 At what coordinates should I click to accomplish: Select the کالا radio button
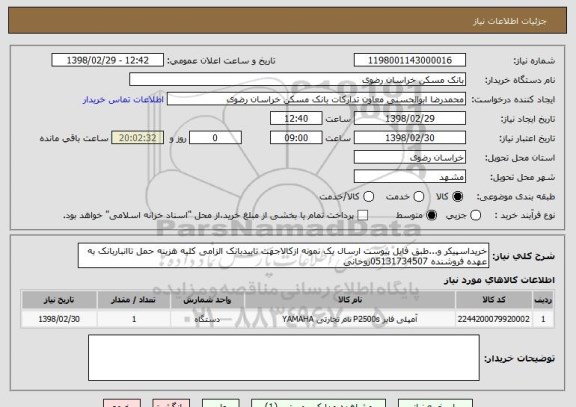pos(457,197)
